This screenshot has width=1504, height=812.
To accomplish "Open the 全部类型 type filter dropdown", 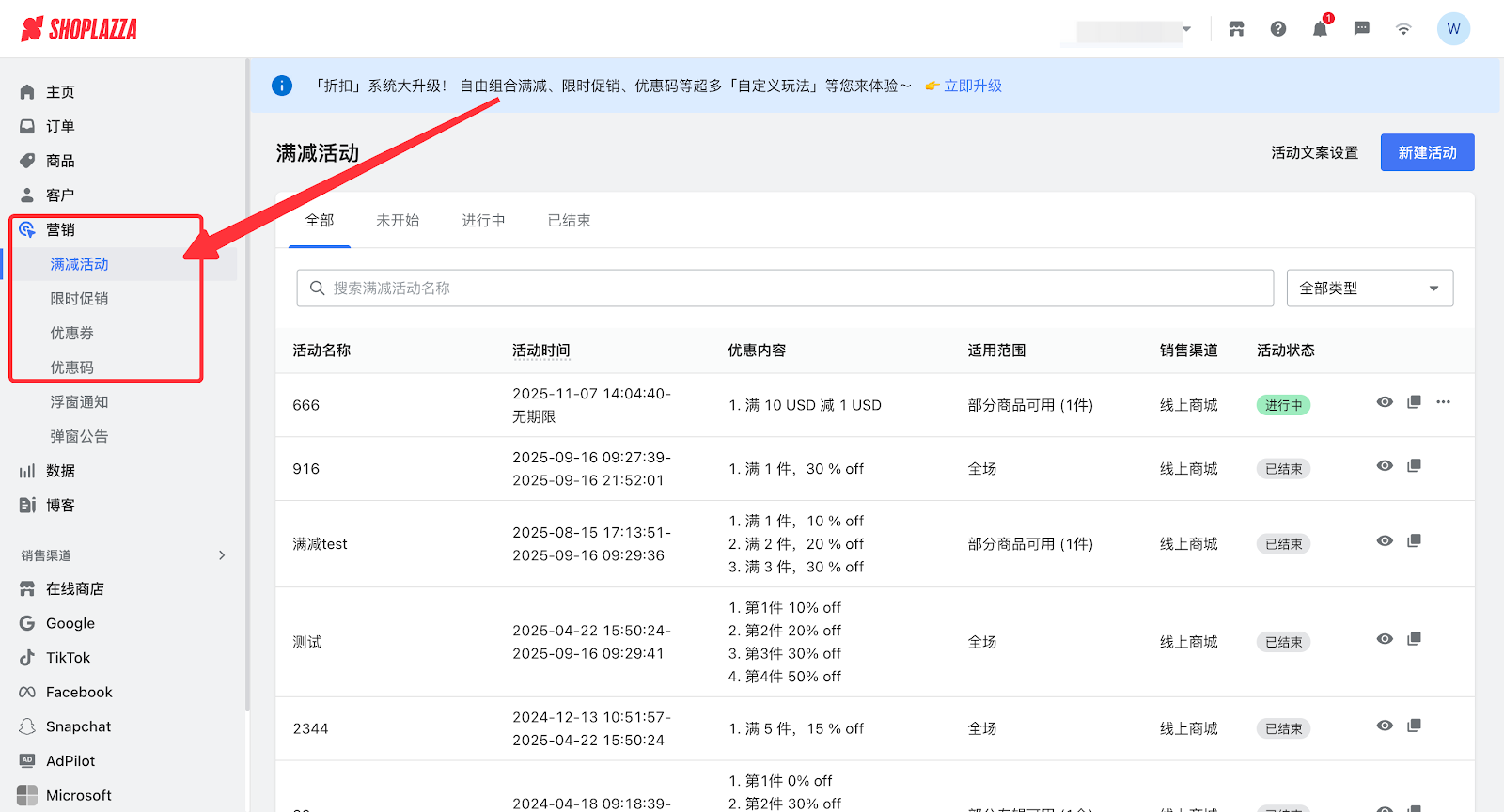I will pyautogui.click(x=1370, y=289).
